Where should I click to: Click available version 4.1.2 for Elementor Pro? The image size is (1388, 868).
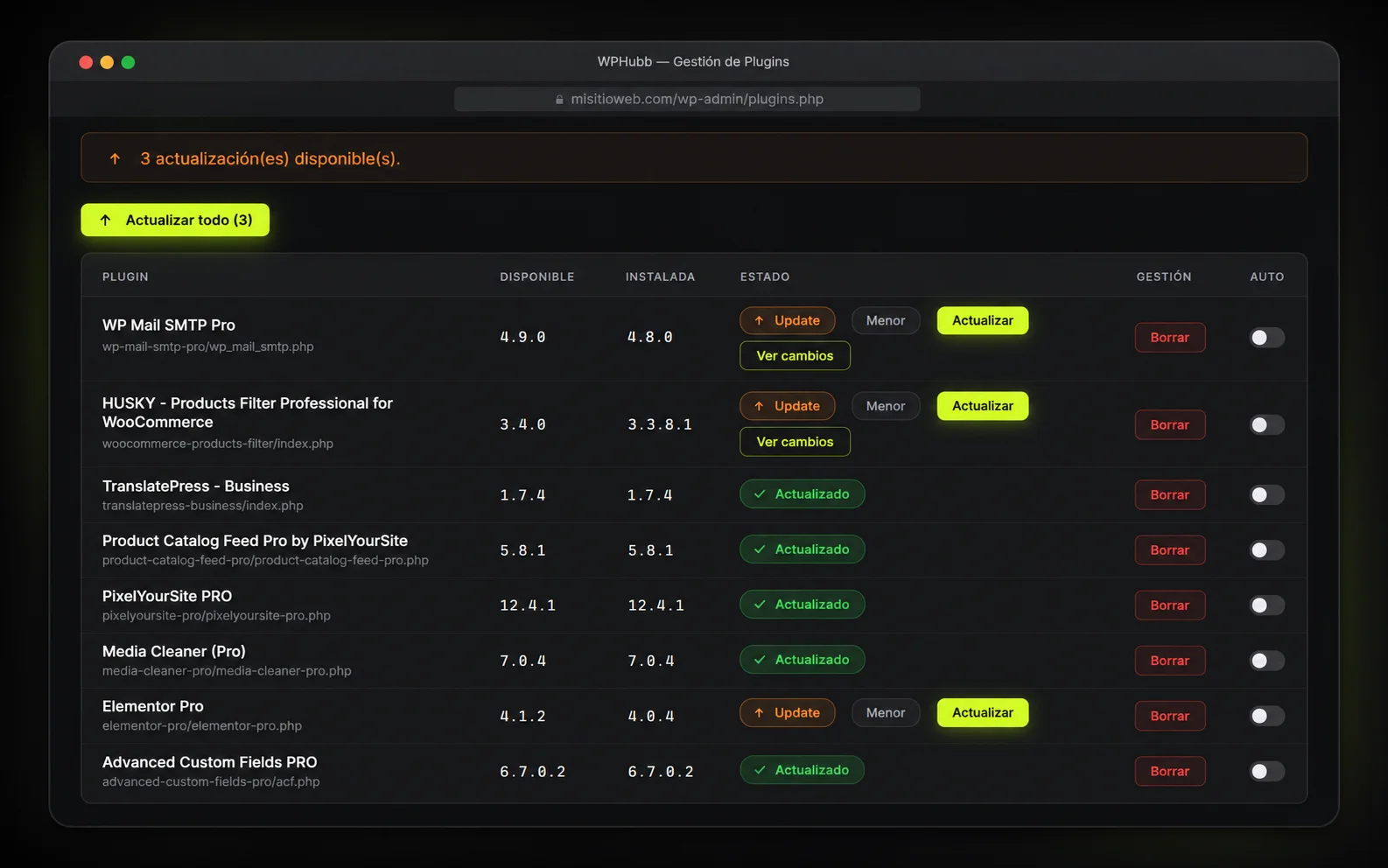click(522, 716)
